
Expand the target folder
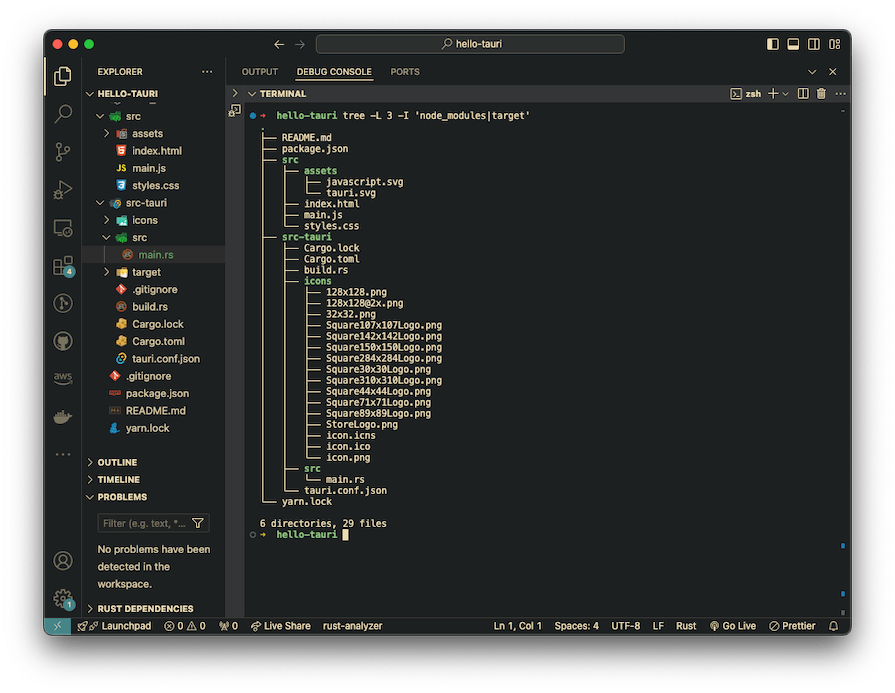[145, 272]
